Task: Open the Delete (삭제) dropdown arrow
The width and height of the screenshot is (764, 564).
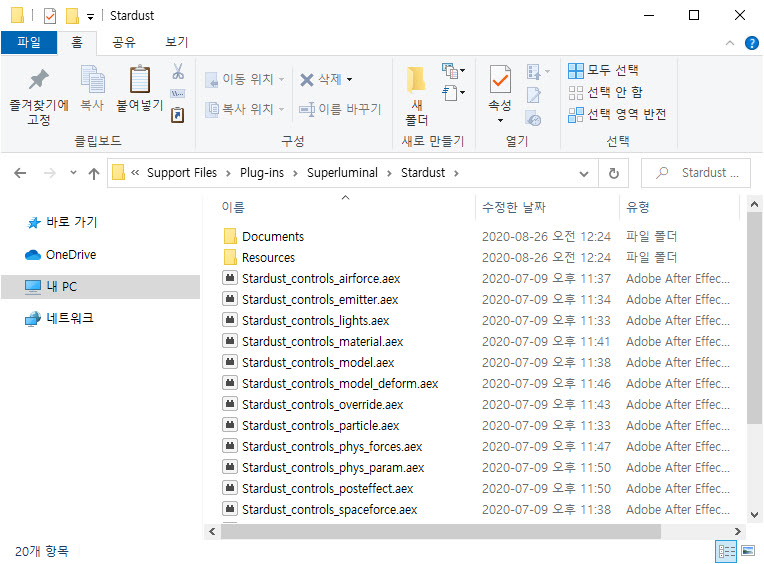Action: [x=349, y=79]
